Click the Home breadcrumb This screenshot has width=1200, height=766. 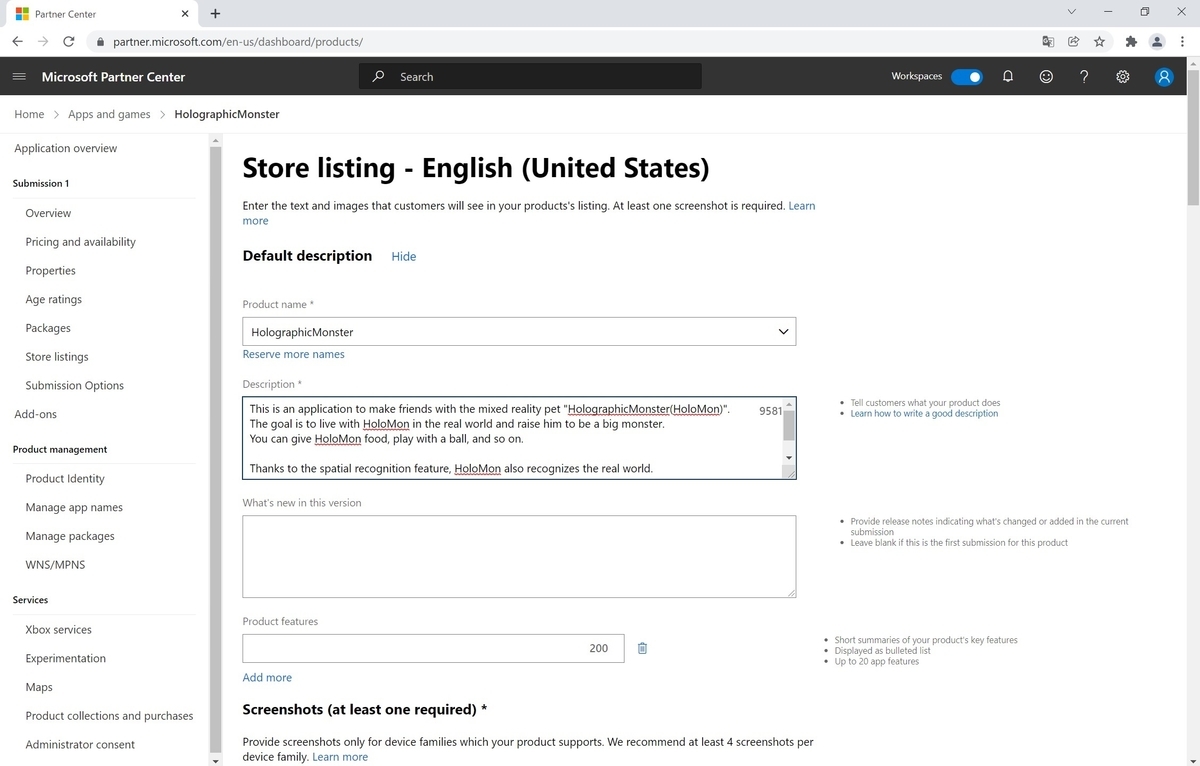coord(29,114)
